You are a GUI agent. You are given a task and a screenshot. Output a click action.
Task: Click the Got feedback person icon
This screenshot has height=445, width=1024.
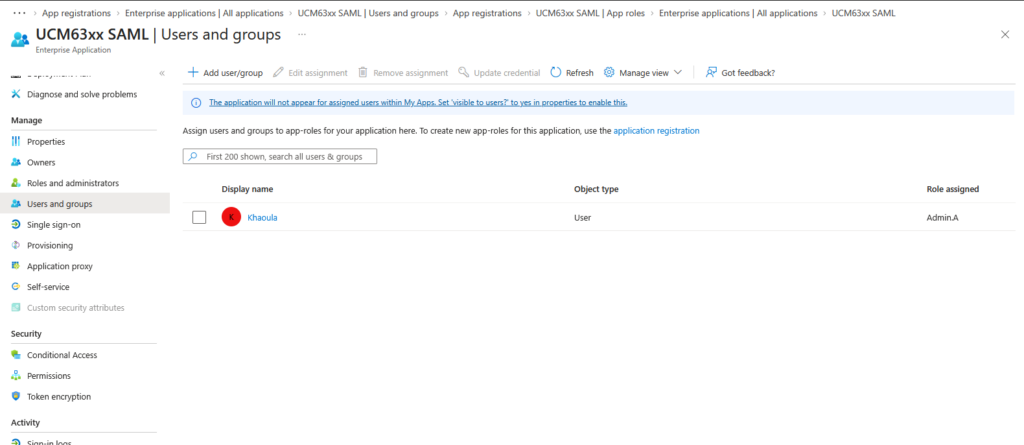click(712, 73)
